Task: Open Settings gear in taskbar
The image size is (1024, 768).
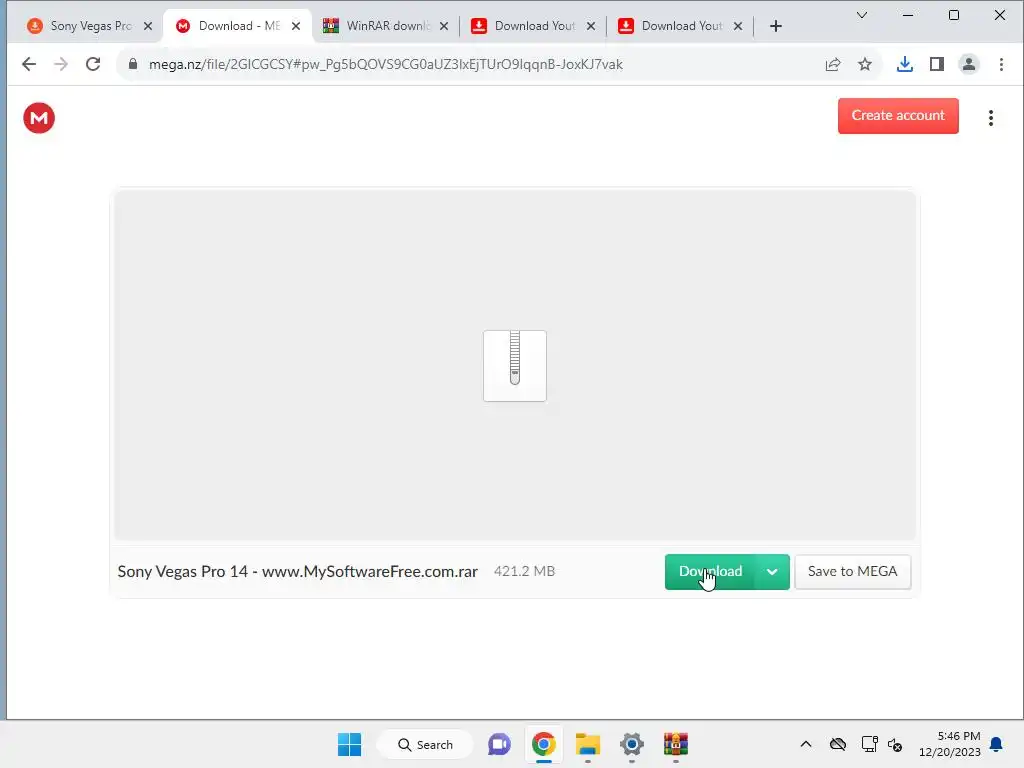Action: [x=632, y=744]
